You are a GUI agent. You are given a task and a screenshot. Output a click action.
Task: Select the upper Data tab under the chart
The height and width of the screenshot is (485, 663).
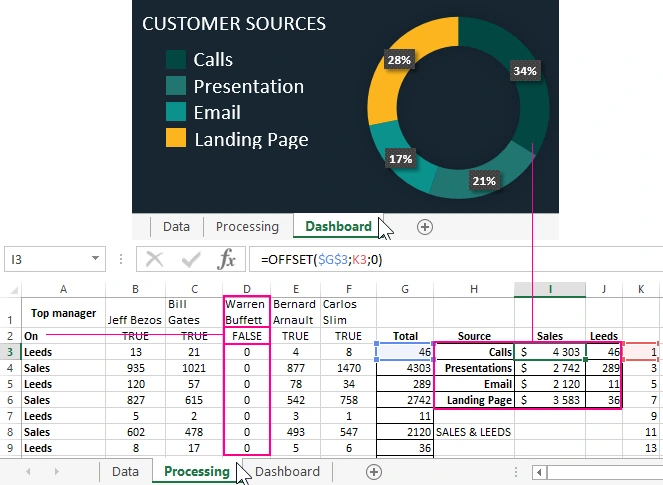(176, 227)
